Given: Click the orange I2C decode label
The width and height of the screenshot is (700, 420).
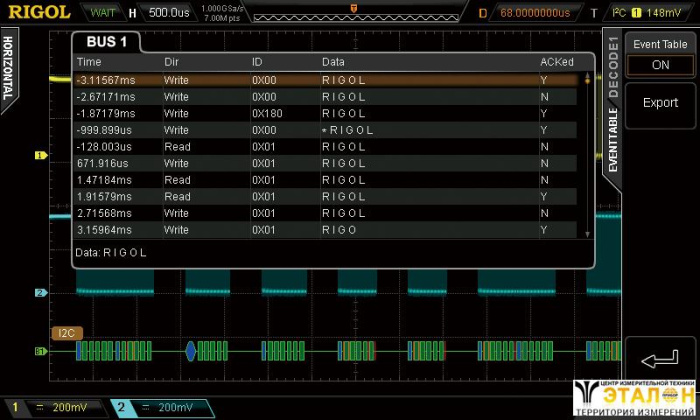Looking at the screenshot, I should 66,332.
